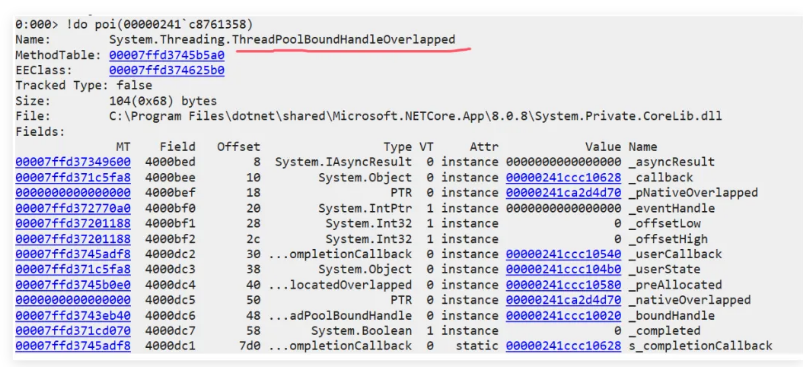Open the EEClass link 00007ffd374625b0
The image size is (803, 367).
(166, 70)
